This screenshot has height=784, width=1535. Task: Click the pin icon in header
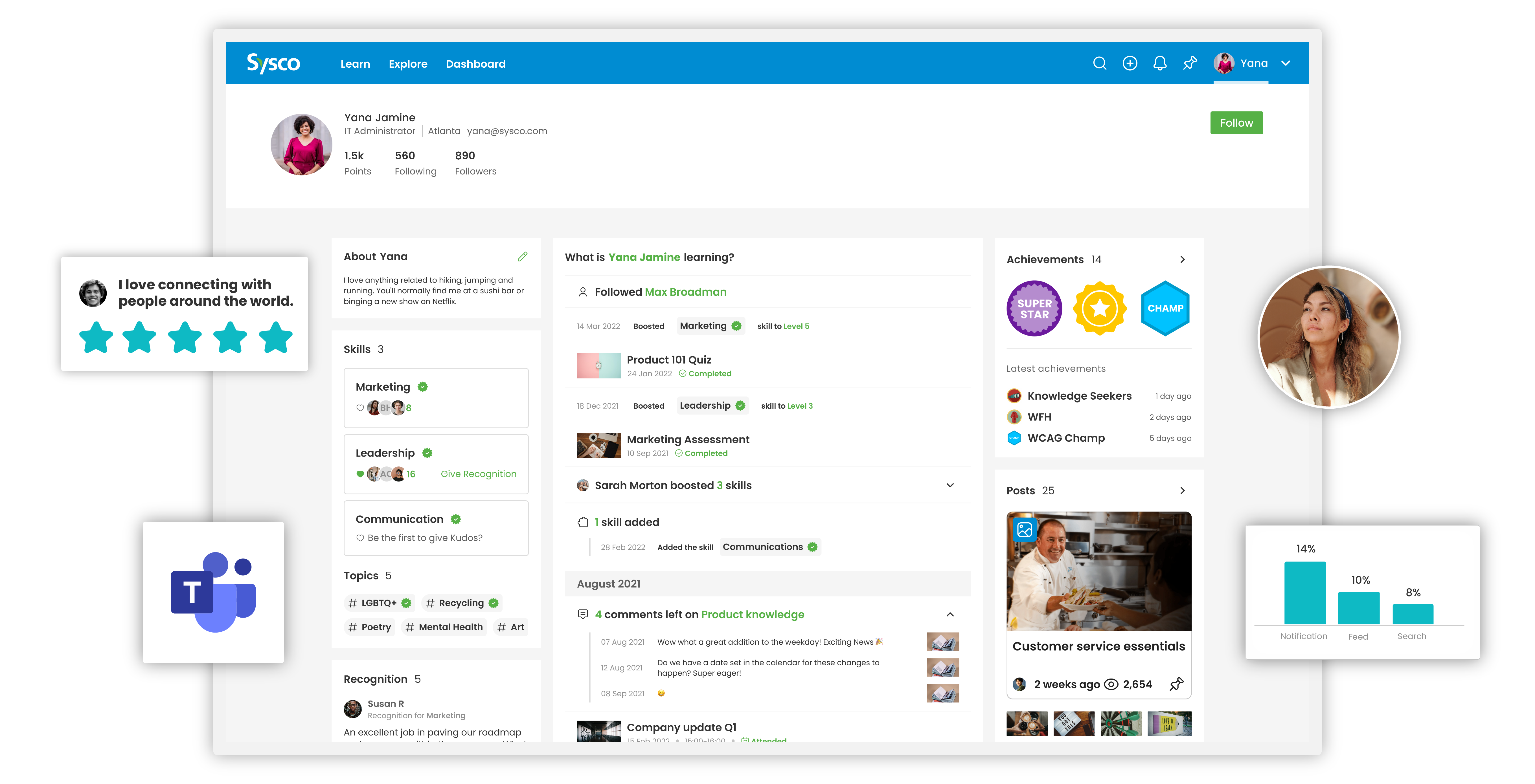click(1190, 63)
